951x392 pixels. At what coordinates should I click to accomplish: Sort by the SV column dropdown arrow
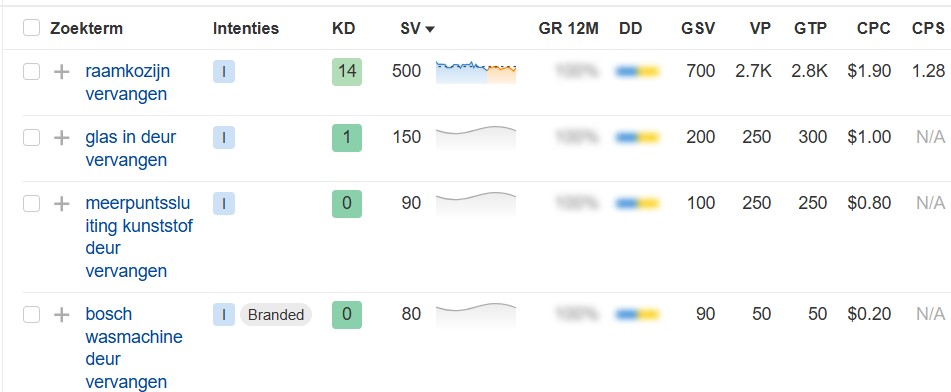coord(430,29)
